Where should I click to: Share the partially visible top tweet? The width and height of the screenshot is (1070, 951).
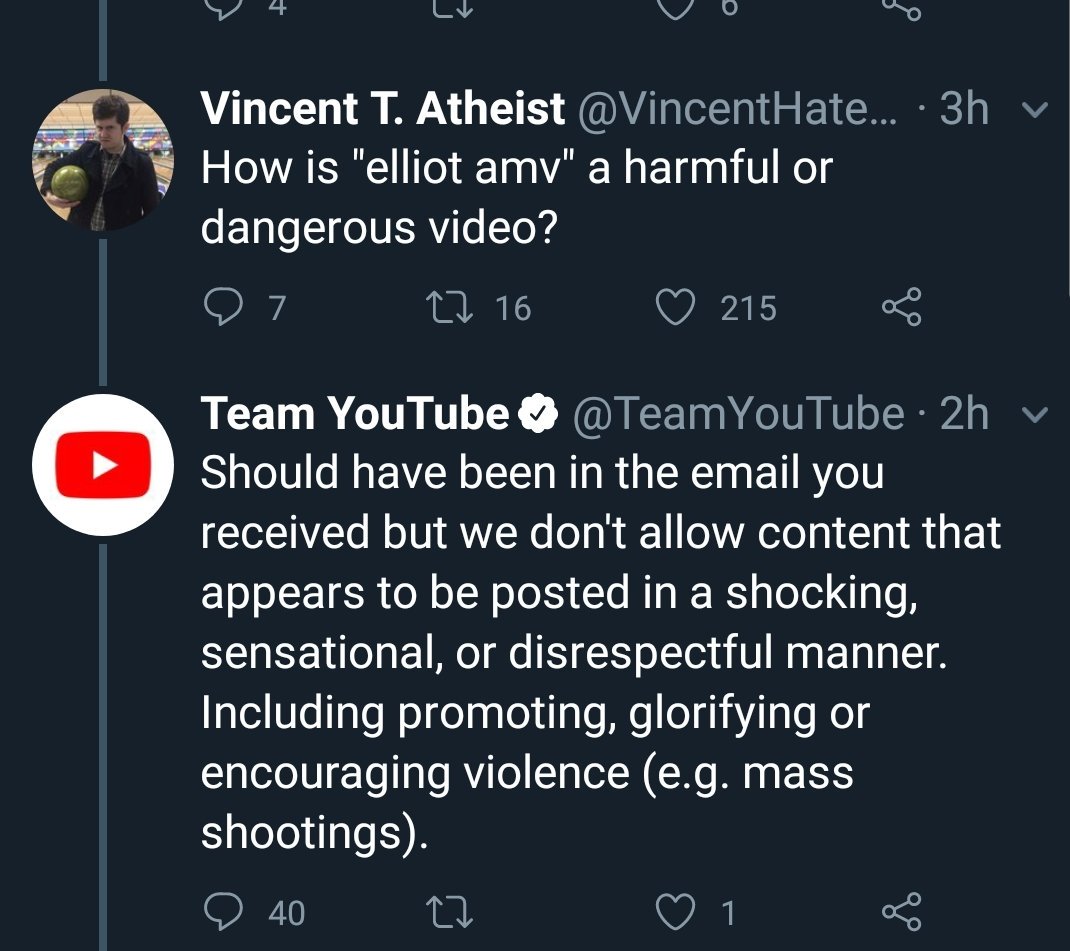901,8
